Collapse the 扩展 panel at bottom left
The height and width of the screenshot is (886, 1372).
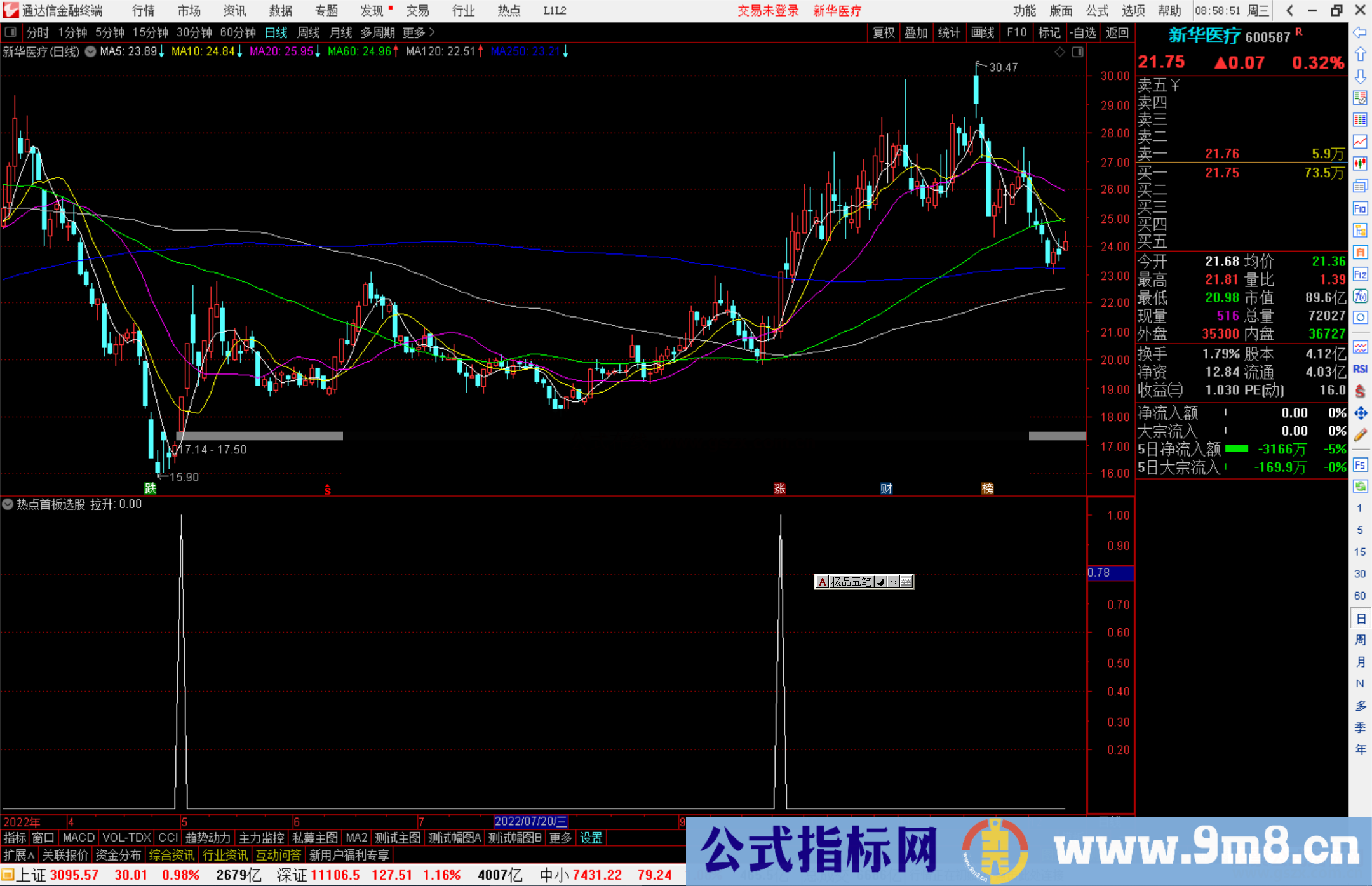[x=18, y=855]
